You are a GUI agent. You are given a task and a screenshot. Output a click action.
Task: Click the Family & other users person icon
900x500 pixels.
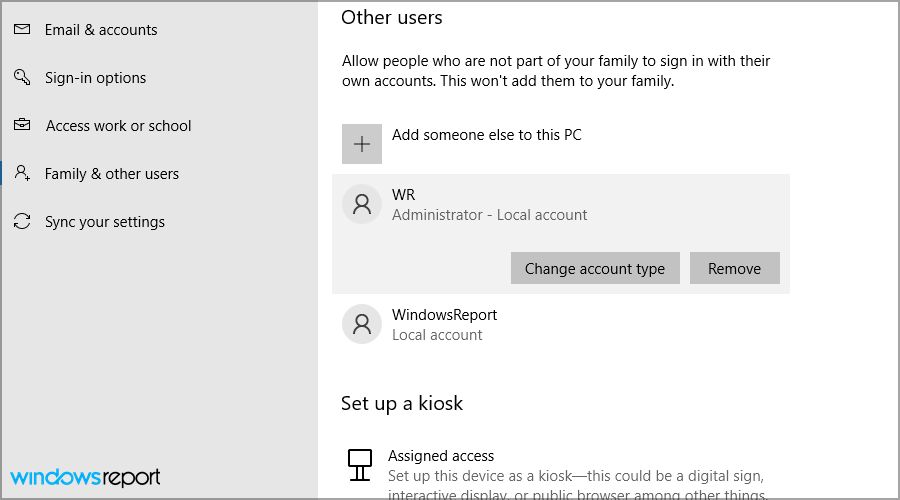(x=22, y=174)
